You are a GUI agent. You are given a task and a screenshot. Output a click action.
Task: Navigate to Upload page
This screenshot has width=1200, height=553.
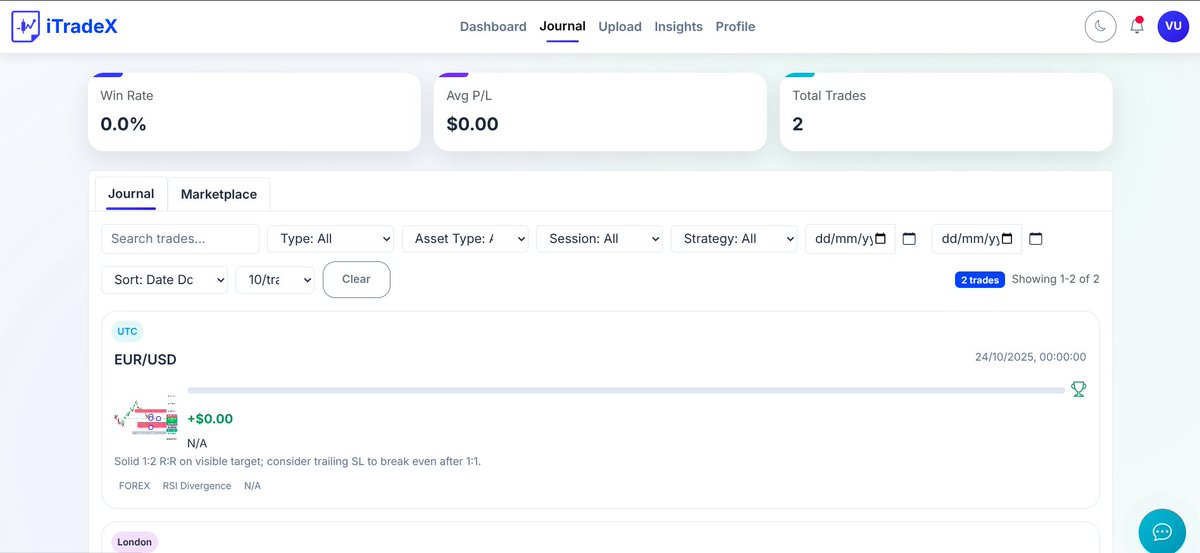620,27
